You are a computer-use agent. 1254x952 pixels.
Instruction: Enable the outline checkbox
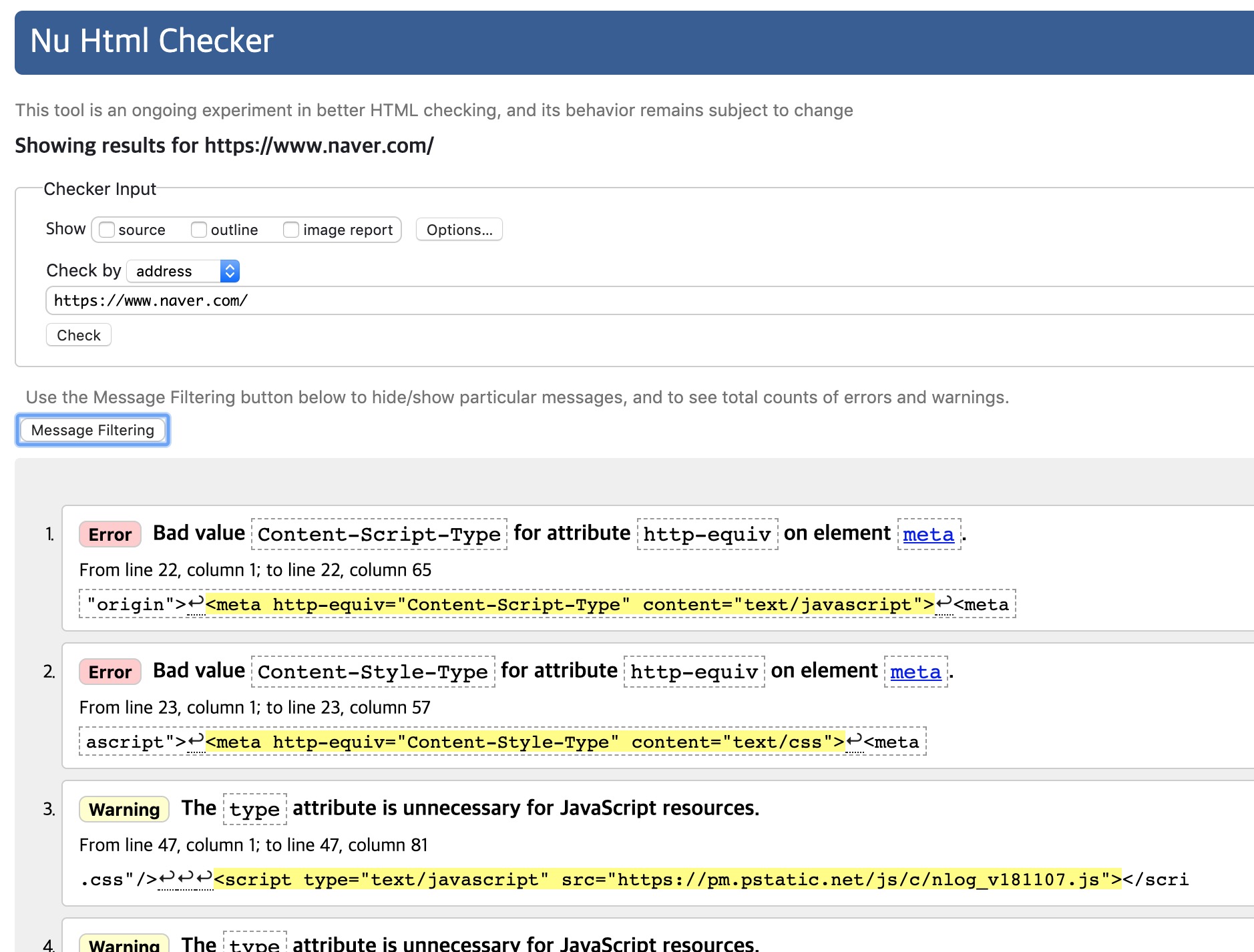[199, 230]
